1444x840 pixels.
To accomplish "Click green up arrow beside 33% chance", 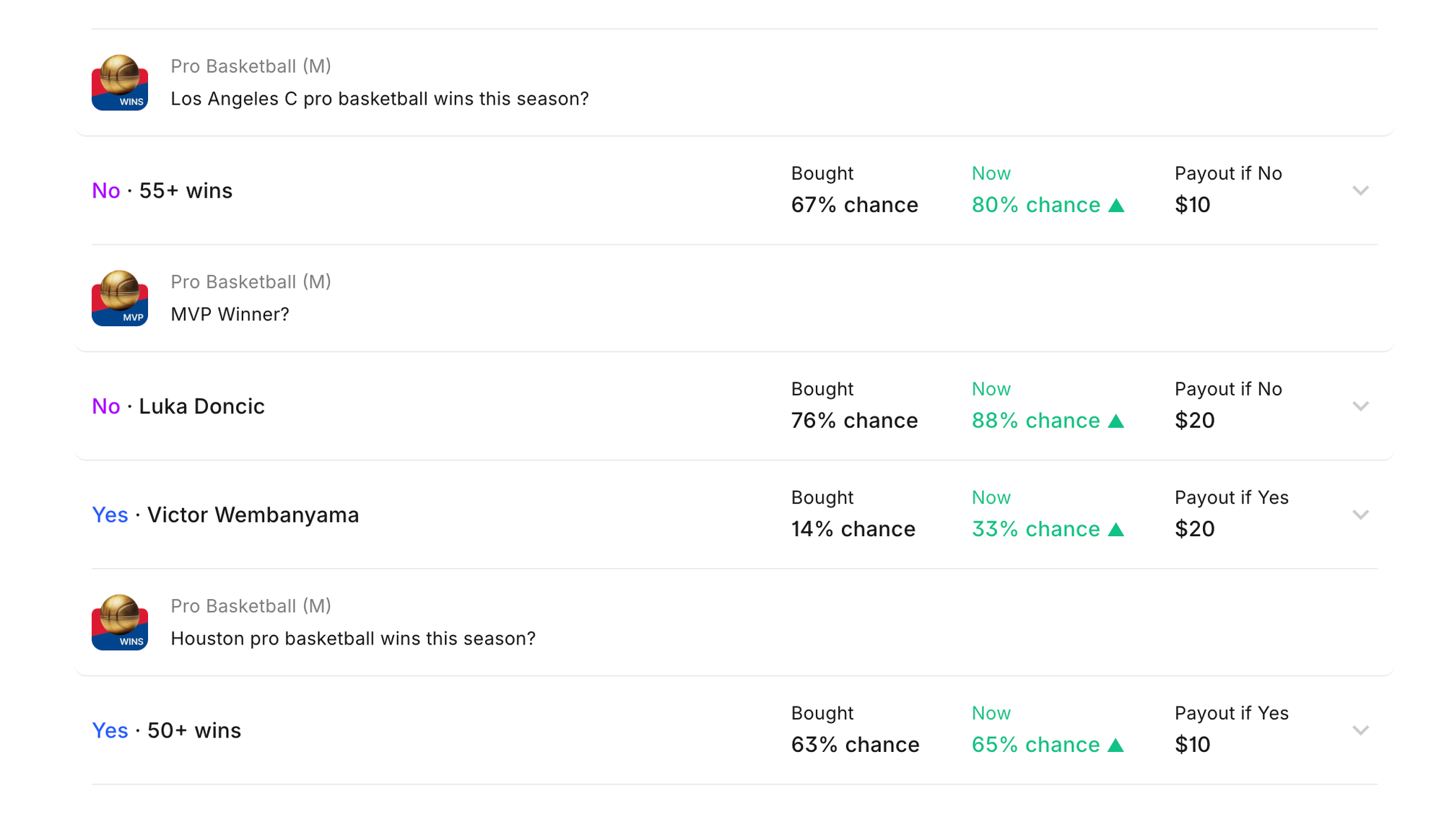I will tap(1116, 530).
